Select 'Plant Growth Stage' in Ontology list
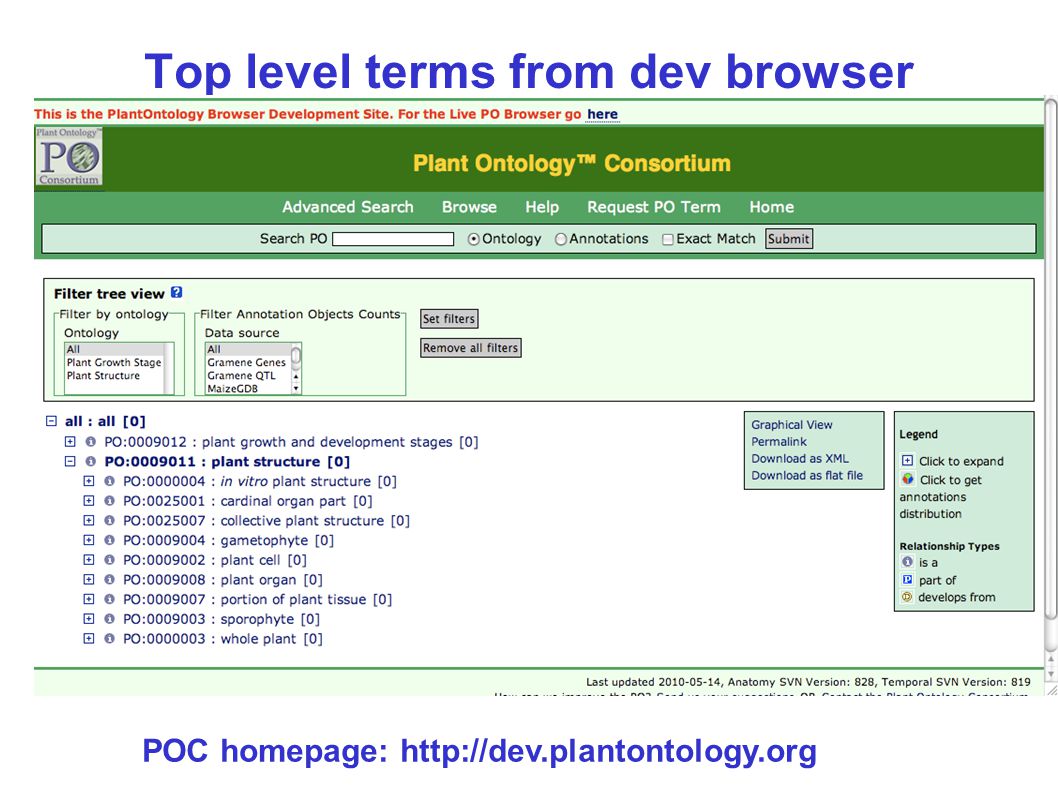 pos(114,362)
